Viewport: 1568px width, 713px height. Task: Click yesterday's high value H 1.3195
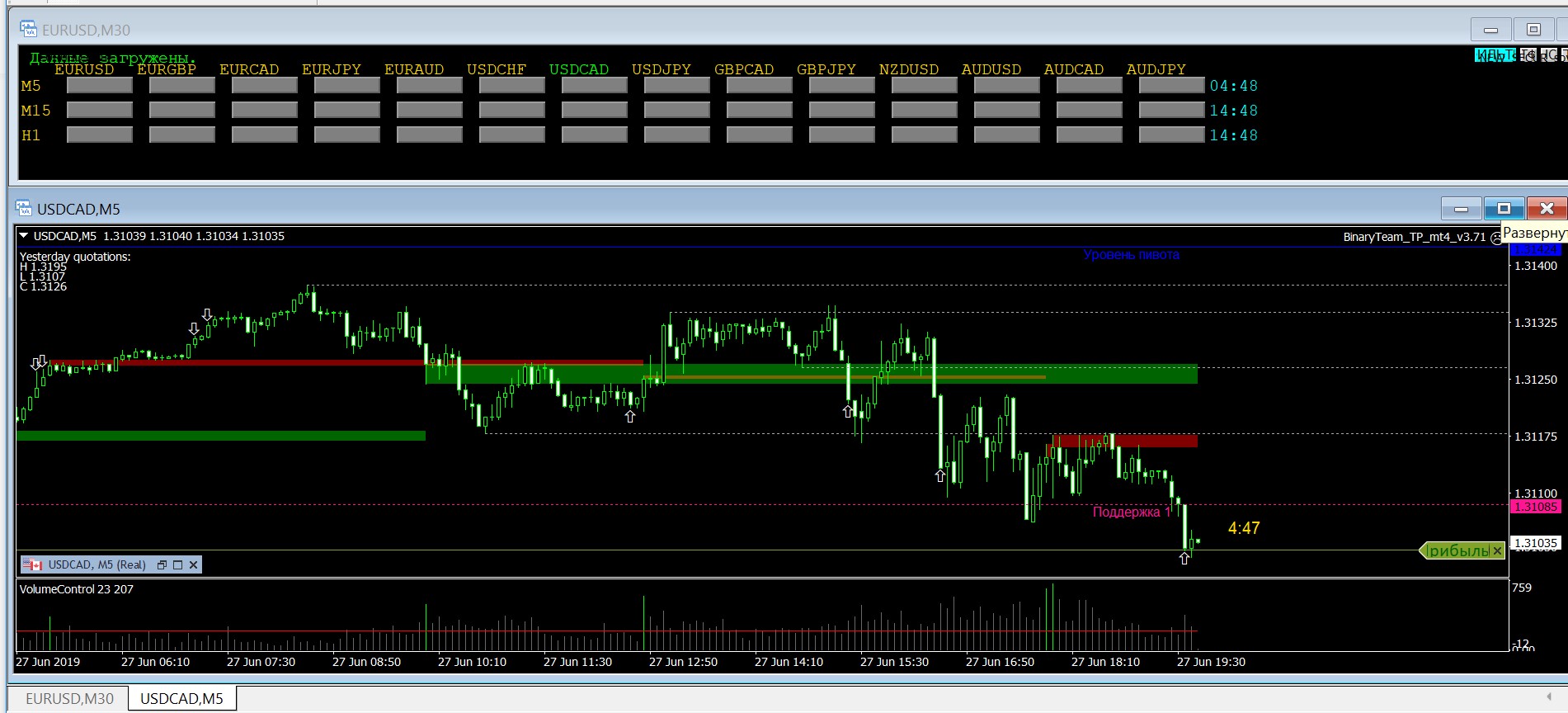(43, 267)
